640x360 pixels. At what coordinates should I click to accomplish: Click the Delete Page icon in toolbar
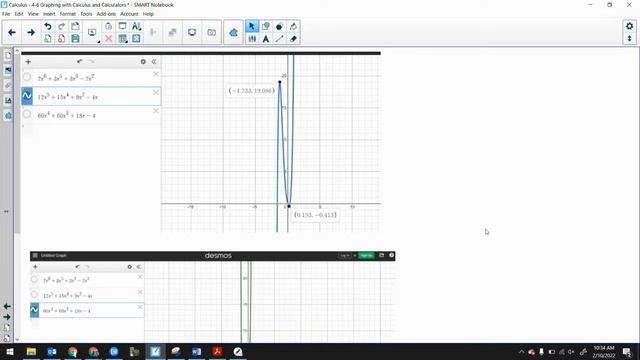[x=62, y=39]
